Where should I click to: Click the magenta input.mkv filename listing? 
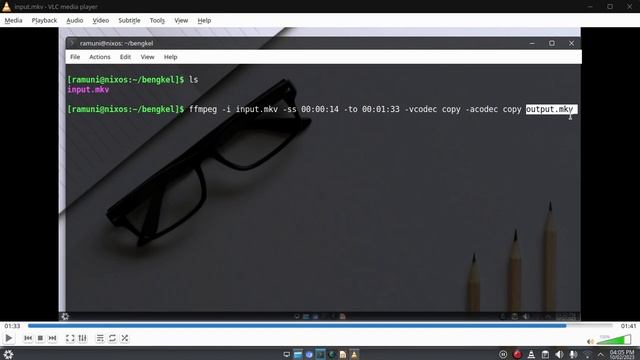click(88, 90)
